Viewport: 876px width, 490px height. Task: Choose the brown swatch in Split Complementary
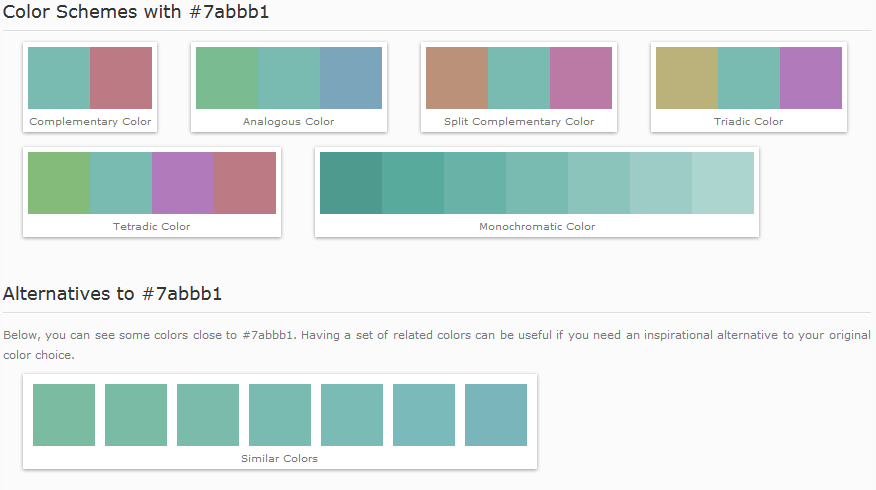[457, 78]
